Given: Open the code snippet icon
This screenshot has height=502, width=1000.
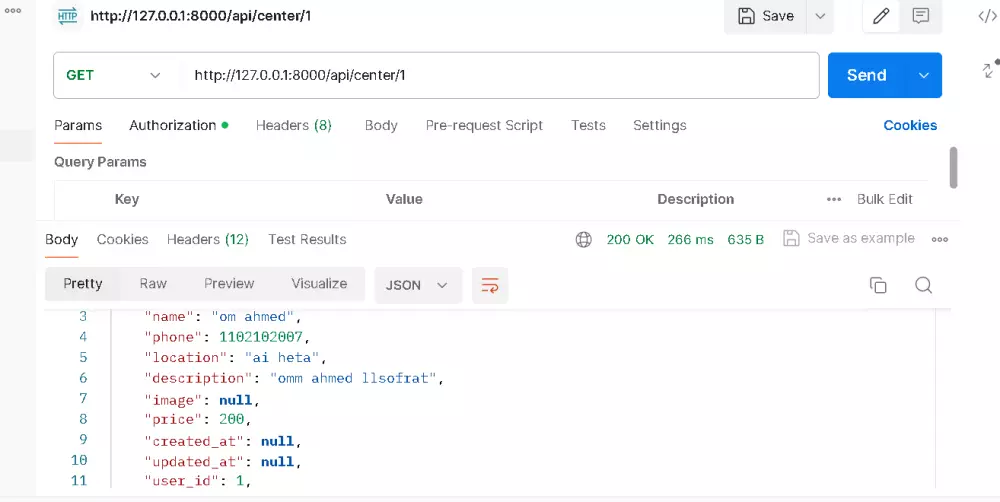Looking at the screenshot, I should point(986,16).
